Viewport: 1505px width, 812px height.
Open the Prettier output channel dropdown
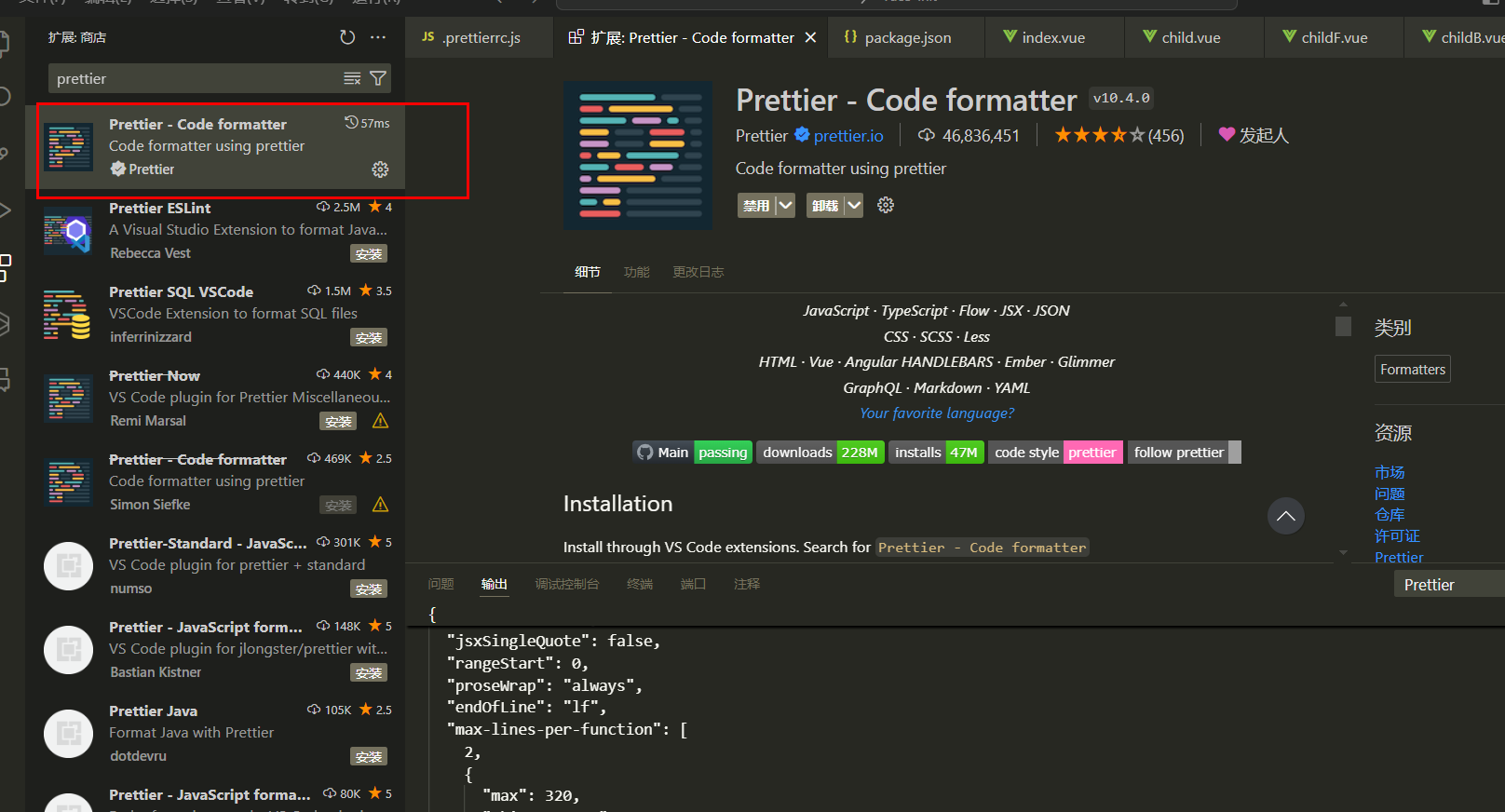pyautogui.click(x=1449, y=584)
